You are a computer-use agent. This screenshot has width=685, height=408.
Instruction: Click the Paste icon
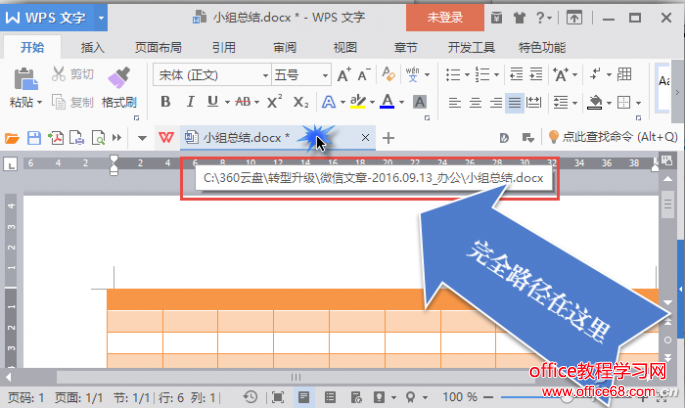click(25, 79)
